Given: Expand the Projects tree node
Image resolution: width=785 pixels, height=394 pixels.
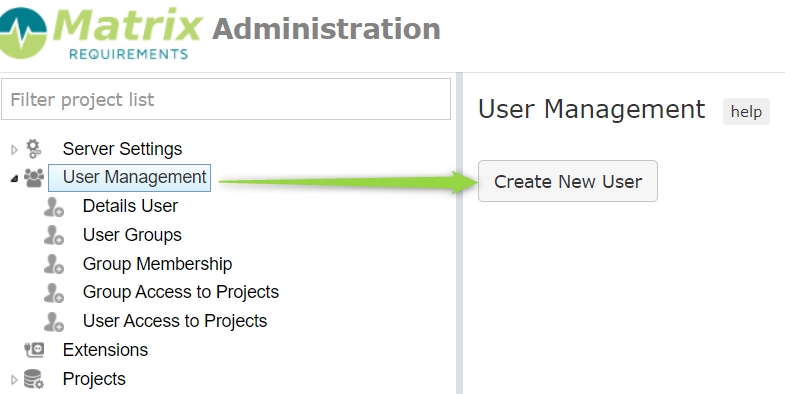Looking at the screenshot, I should 14,379.
